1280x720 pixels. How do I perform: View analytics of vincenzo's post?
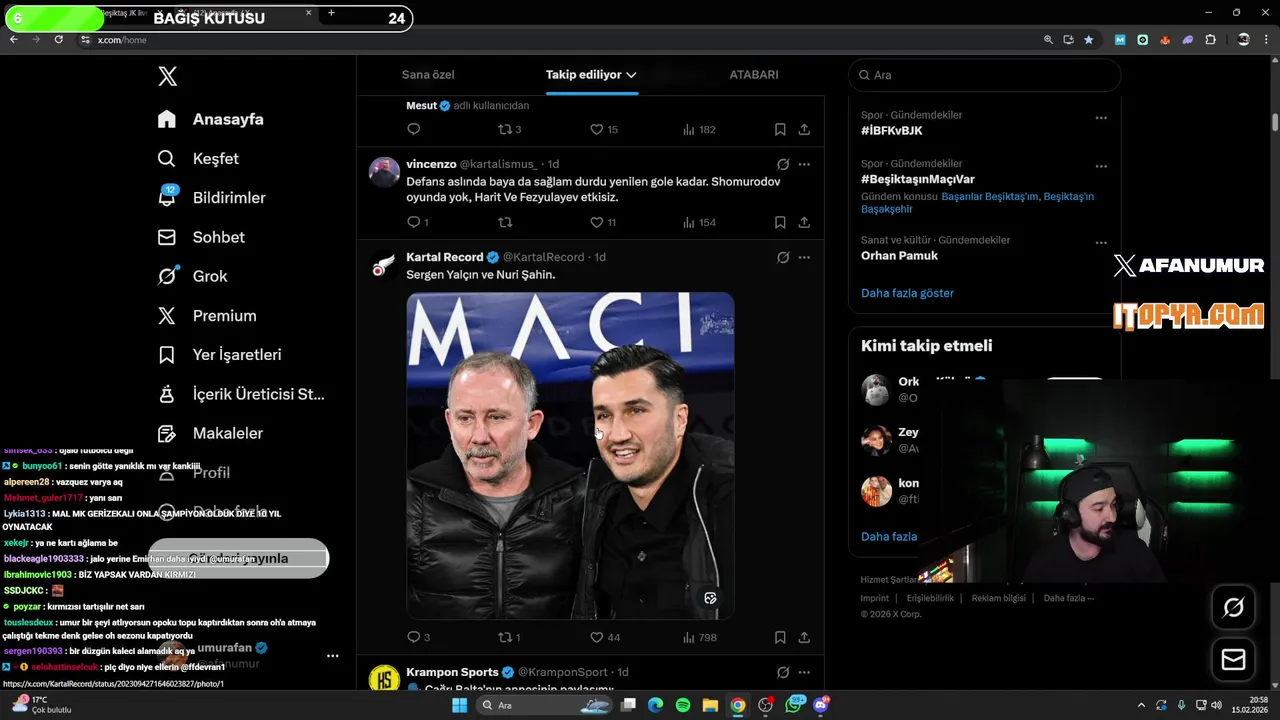click(x=699, y=222)
